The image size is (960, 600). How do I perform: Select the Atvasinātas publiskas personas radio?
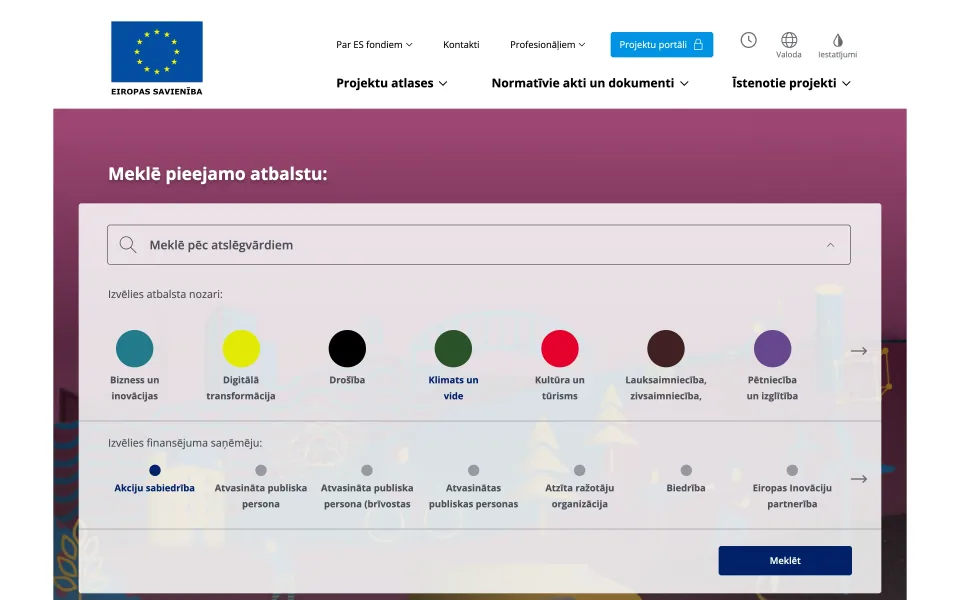point(473,470)
